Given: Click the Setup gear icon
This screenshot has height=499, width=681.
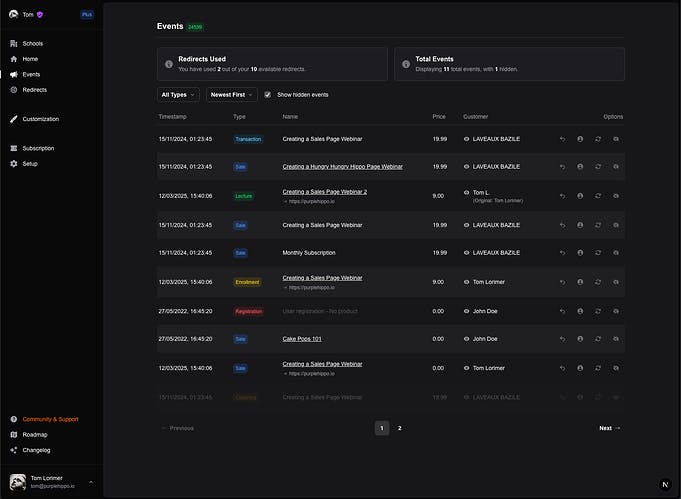Looking at the screenshot, I should coord(14,164).
